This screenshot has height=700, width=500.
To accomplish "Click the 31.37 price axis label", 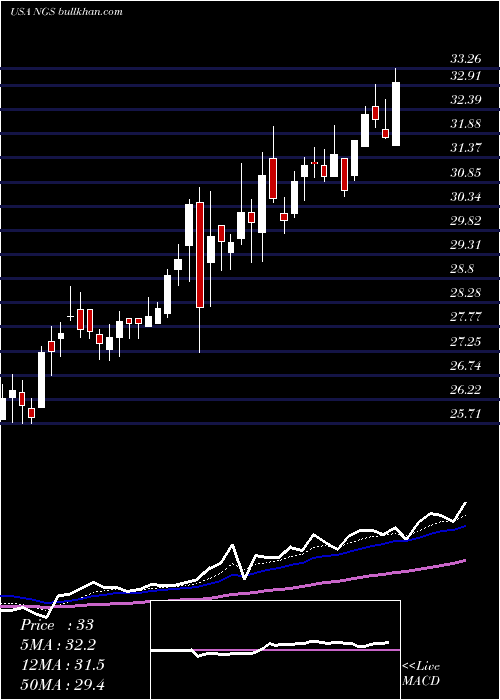I will 466,148.
